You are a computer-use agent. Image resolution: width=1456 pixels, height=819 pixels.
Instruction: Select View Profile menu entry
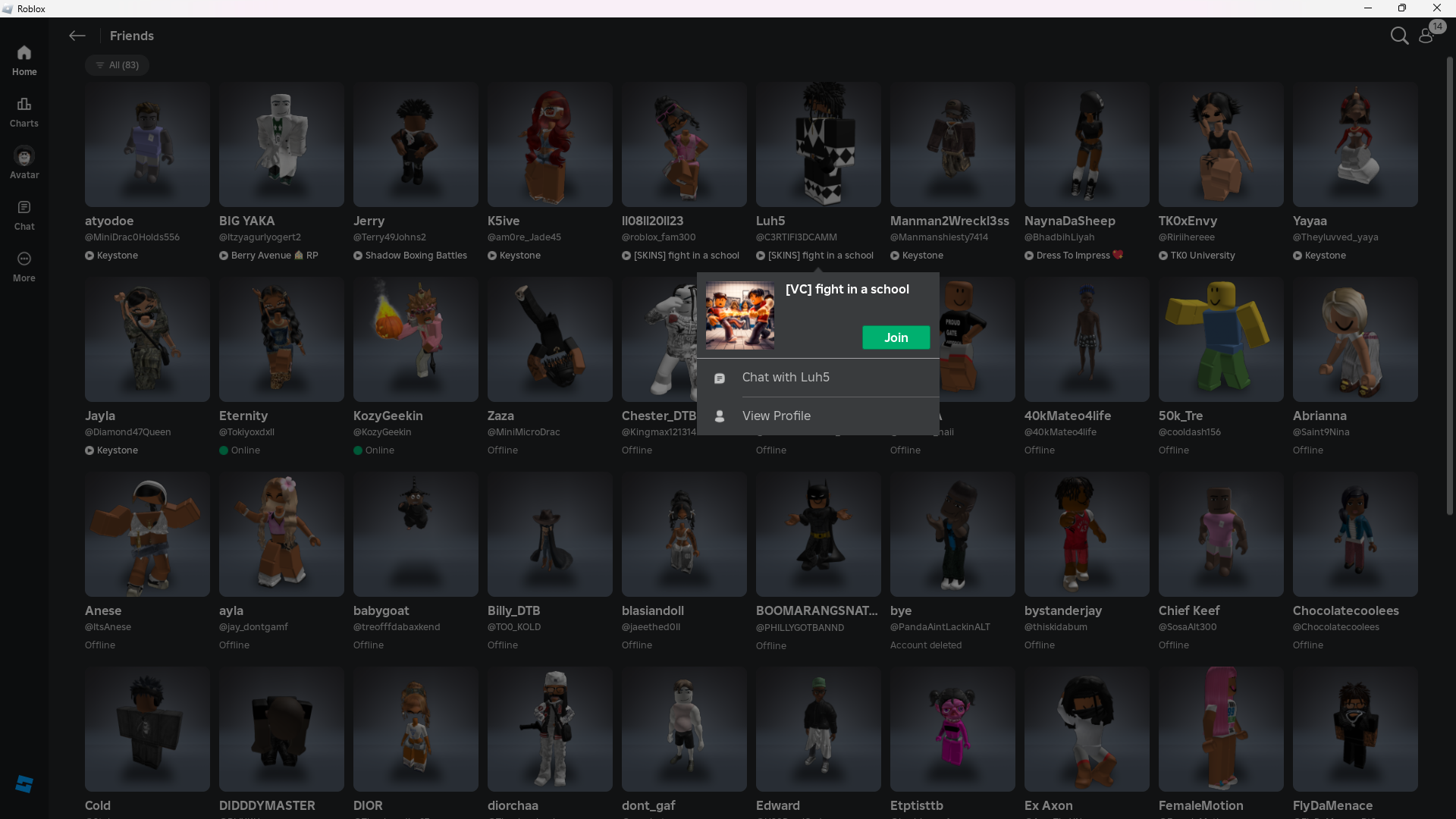[776, 416]
